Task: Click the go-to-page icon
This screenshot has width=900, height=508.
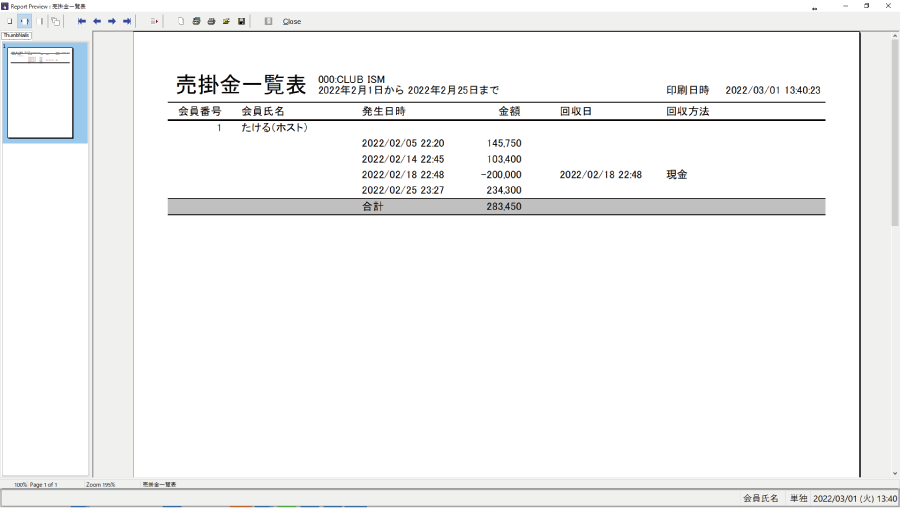Action: (x=154, y=21)
